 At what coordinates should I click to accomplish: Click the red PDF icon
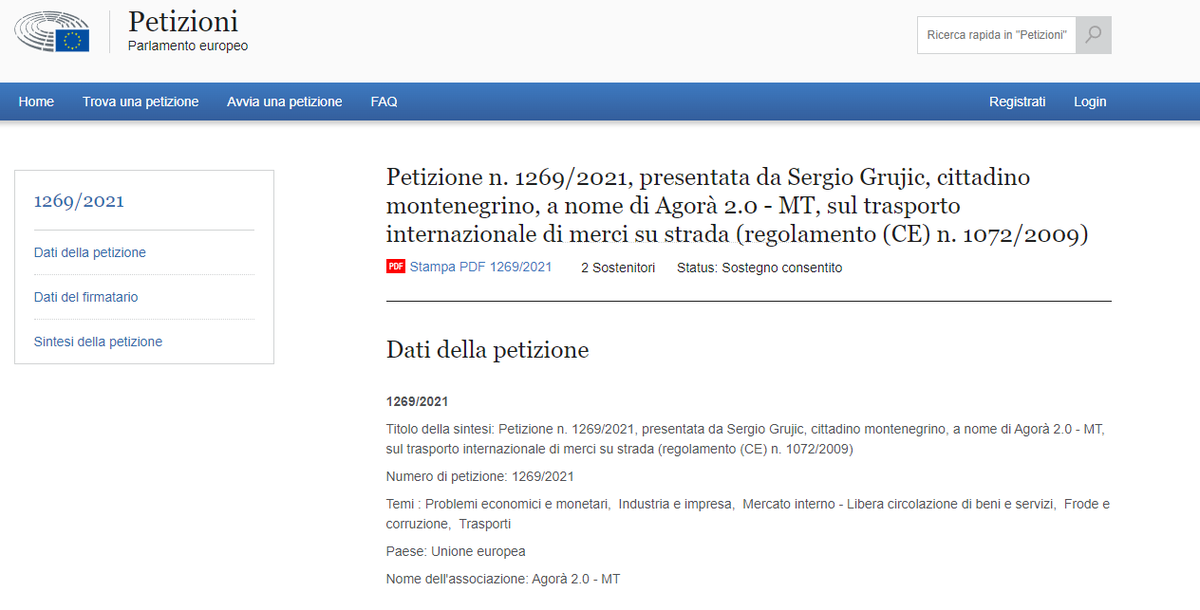click(396, 267)
